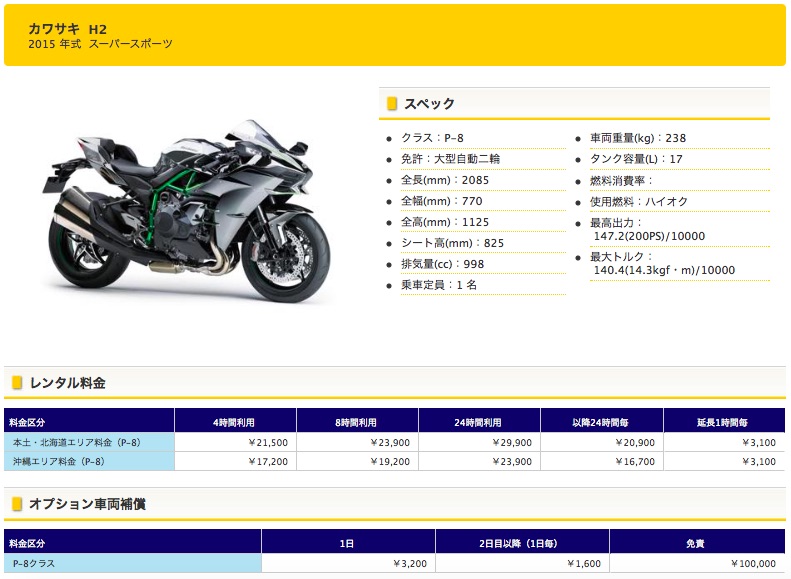Click the 1日 column header
Image resolution: width=791 pixels, height=579 pixels.
[x=348, y=542]
